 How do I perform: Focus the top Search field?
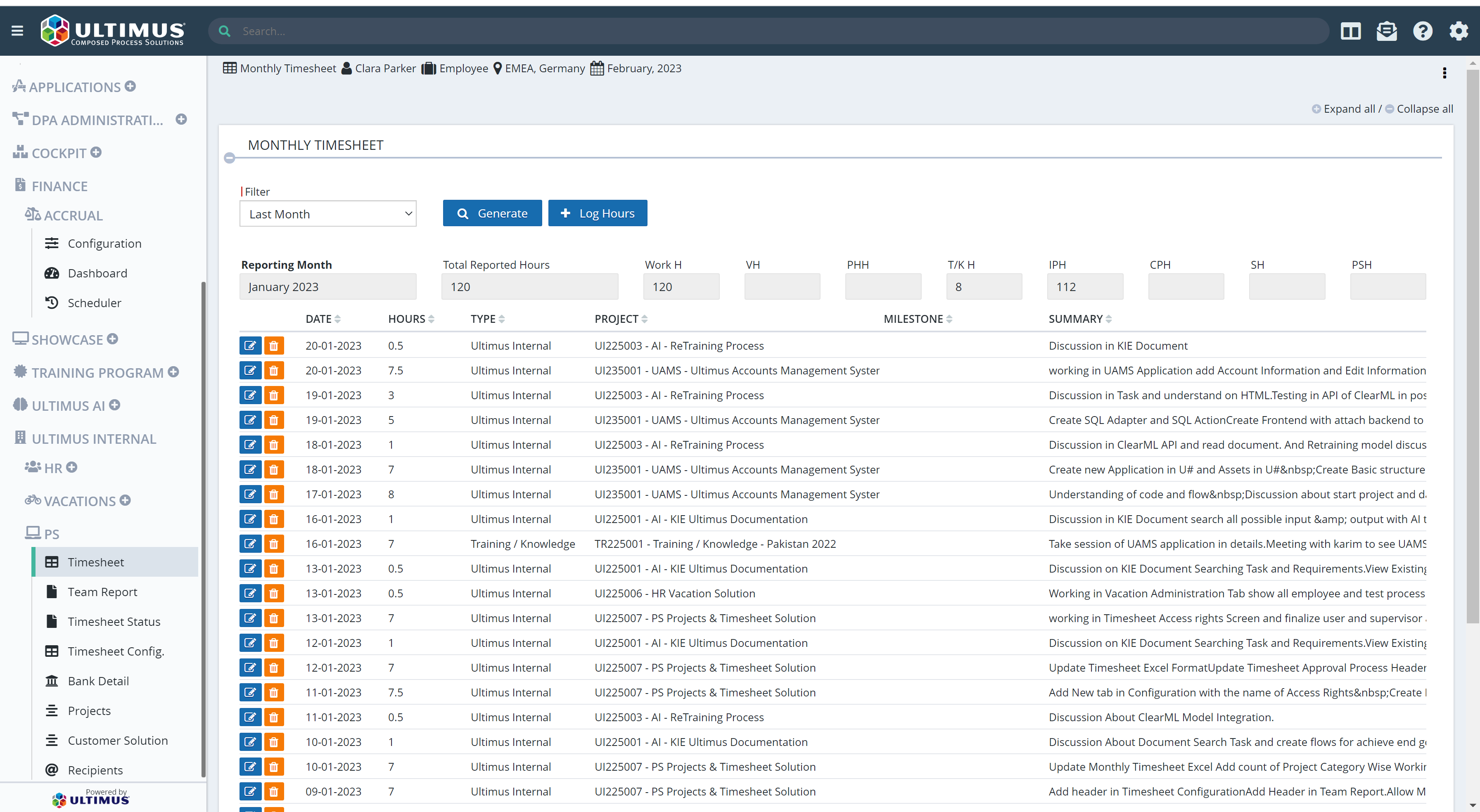pyautogui.click(x=768, y=31)
